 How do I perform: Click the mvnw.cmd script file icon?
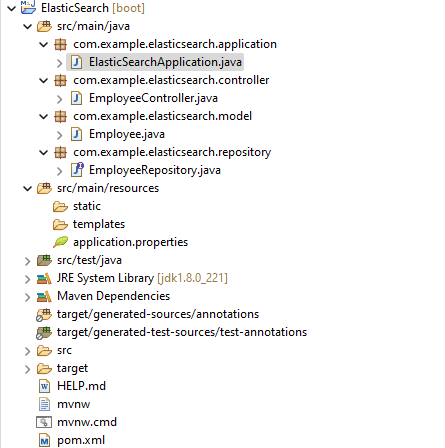click(44, 422)
